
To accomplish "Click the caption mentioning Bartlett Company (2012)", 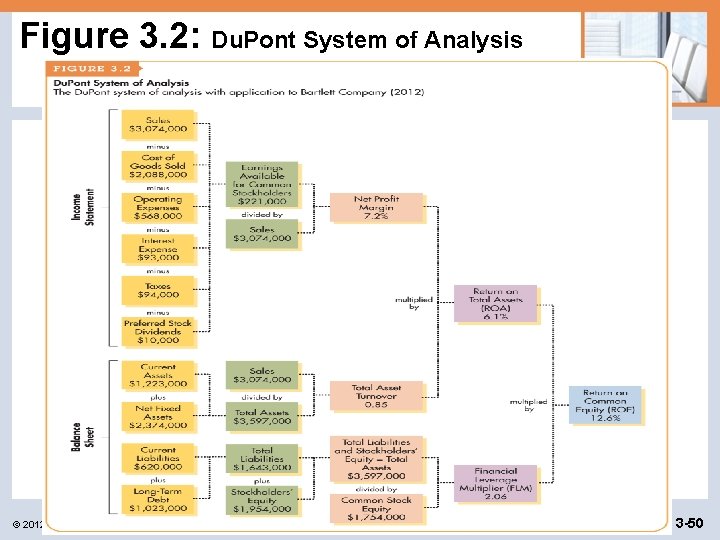I will pos(239,92).
